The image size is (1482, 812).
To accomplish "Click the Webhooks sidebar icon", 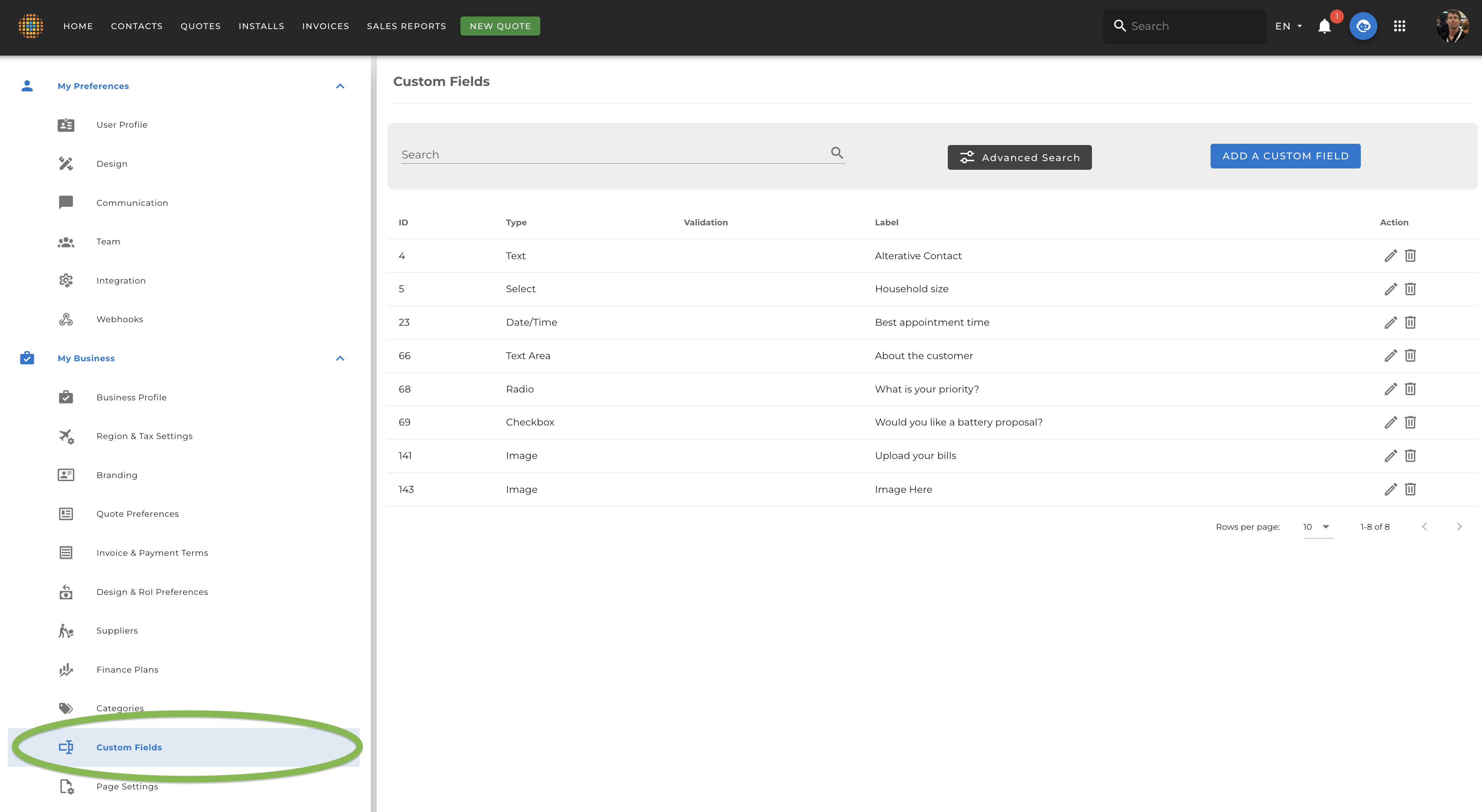I will [x=66, y=319].
